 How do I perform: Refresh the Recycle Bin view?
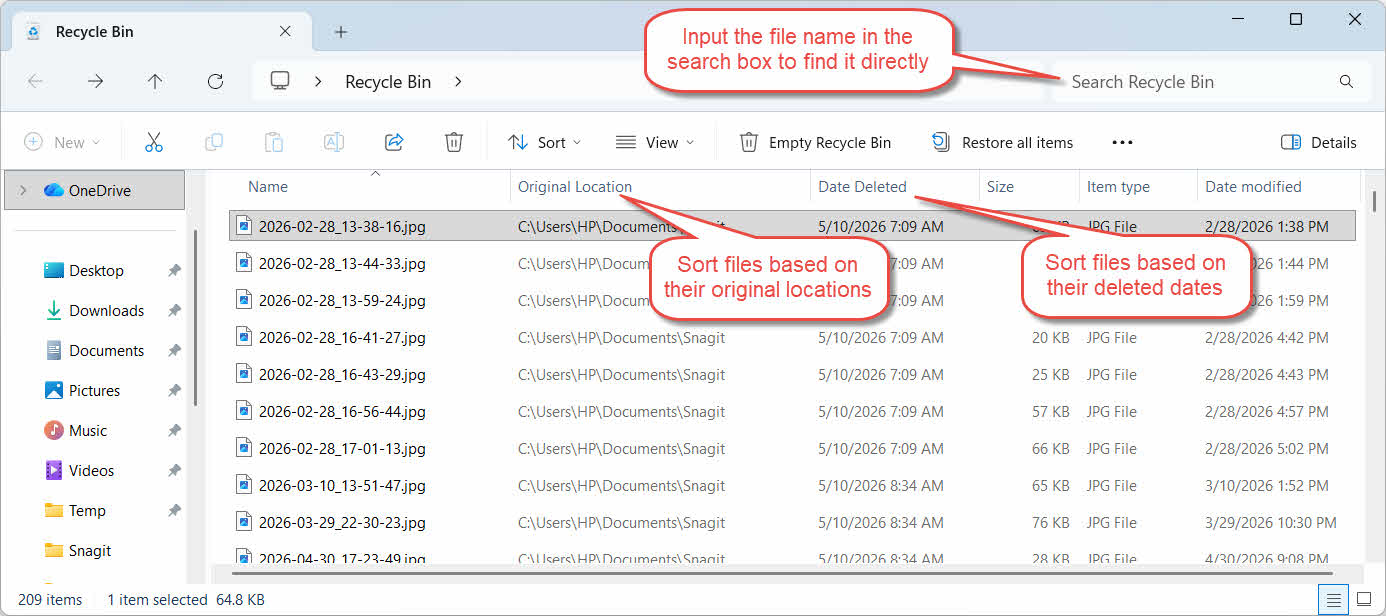(215, 82)
